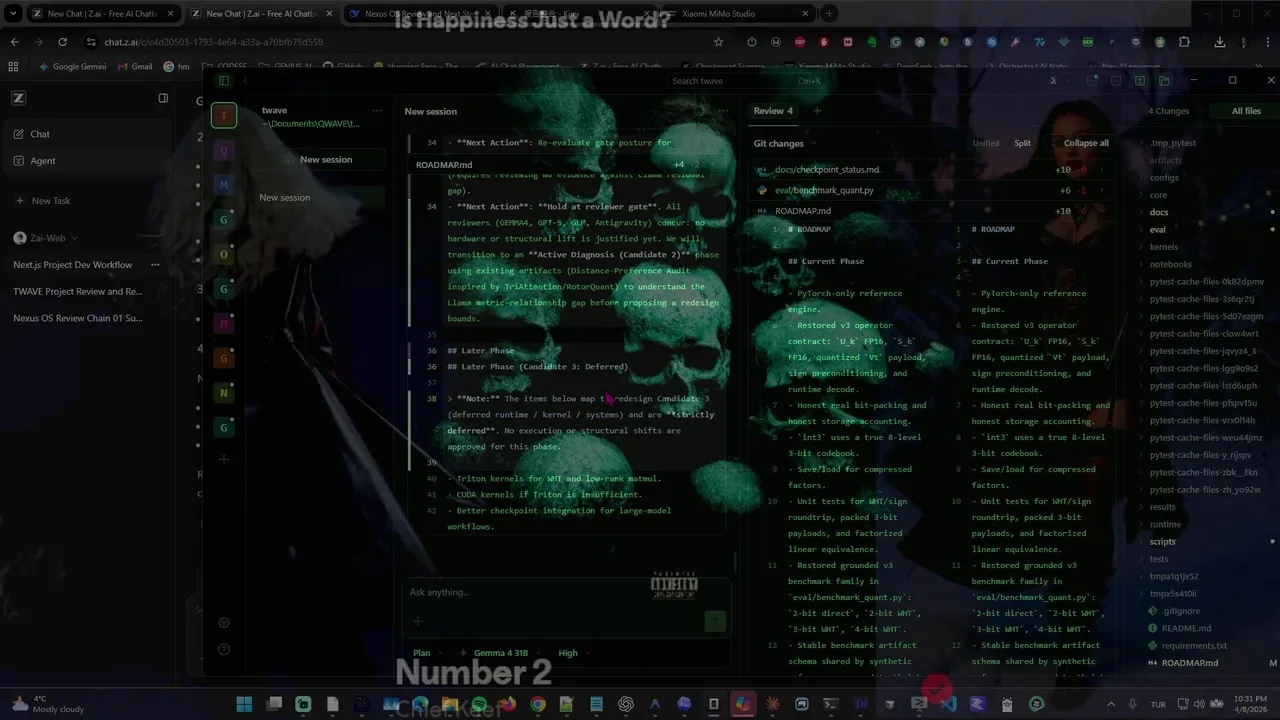The height and width of the screenshot is (720, 1280).
Task: Select New session in session list
Action: [x=319, y=197]
